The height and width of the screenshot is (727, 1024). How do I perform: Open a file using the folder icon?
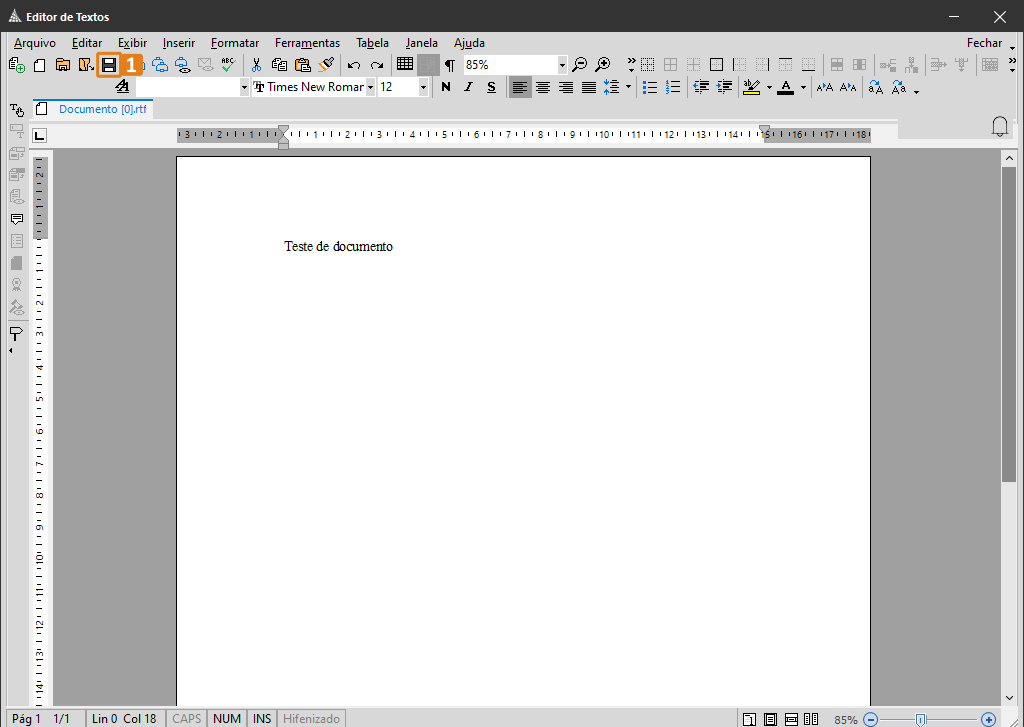[63, 65]
